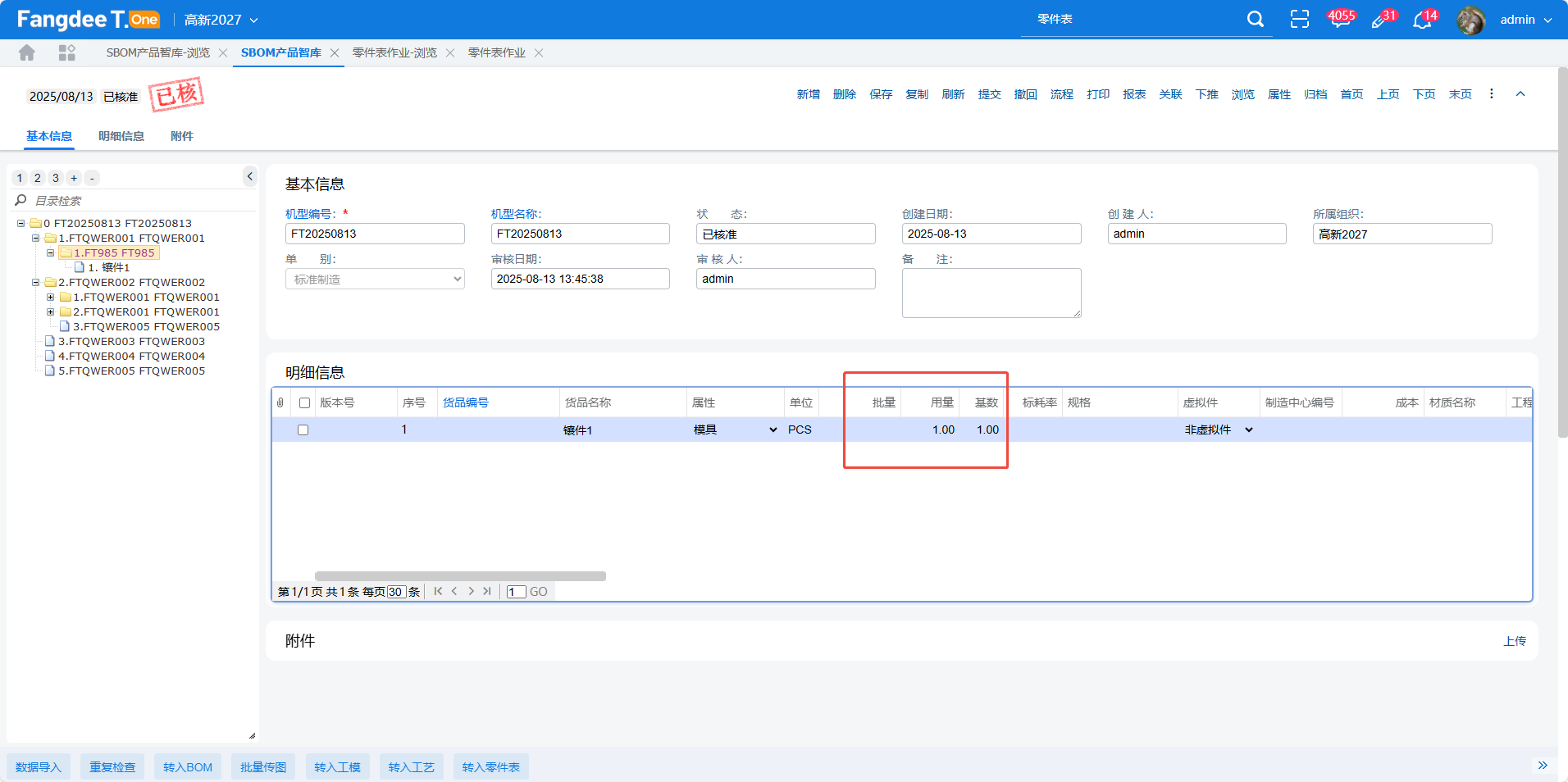This screenshot has height=782, width=1568.
Task: Click the 转入BOM button
Action: point(187,767)
